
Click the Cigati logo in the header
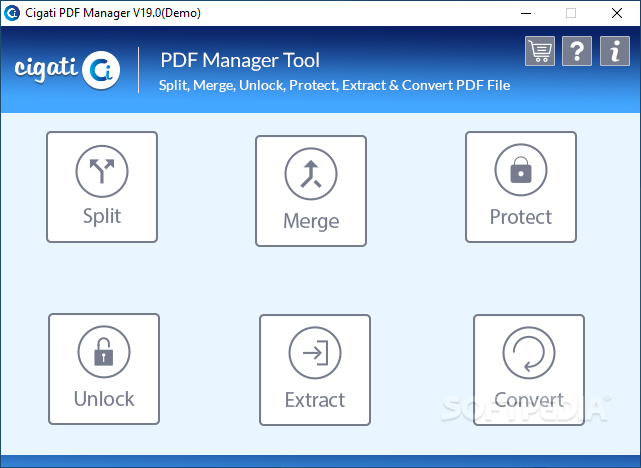67,69
